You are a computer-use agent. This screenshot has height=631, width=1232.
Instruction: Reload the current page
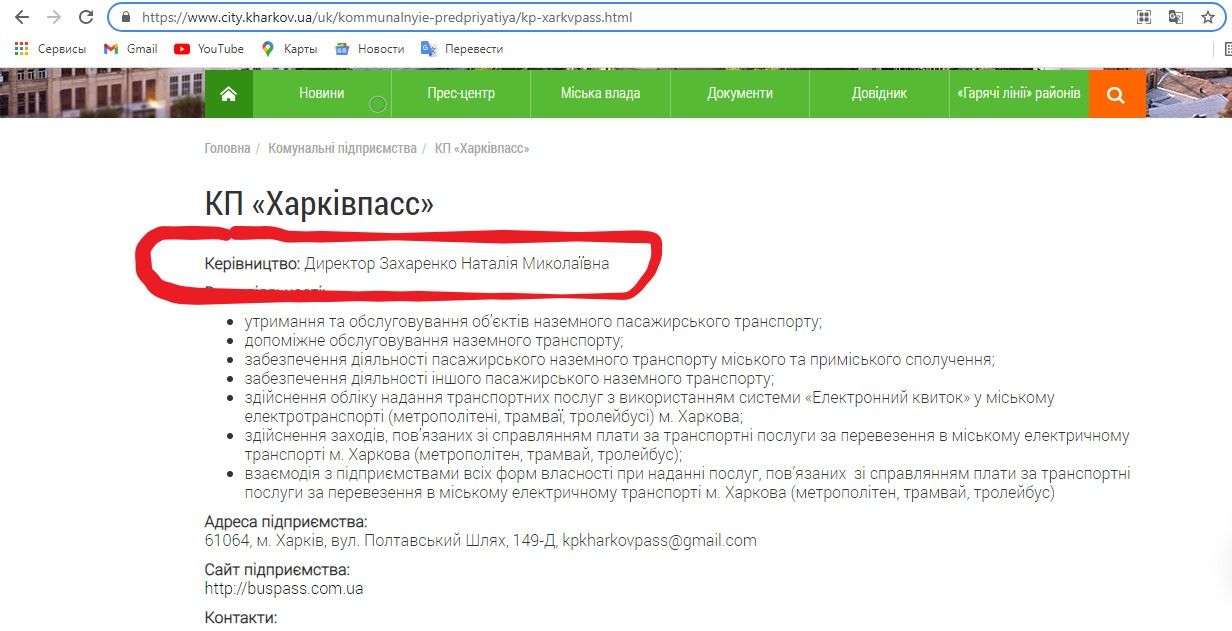coord(87,17)
